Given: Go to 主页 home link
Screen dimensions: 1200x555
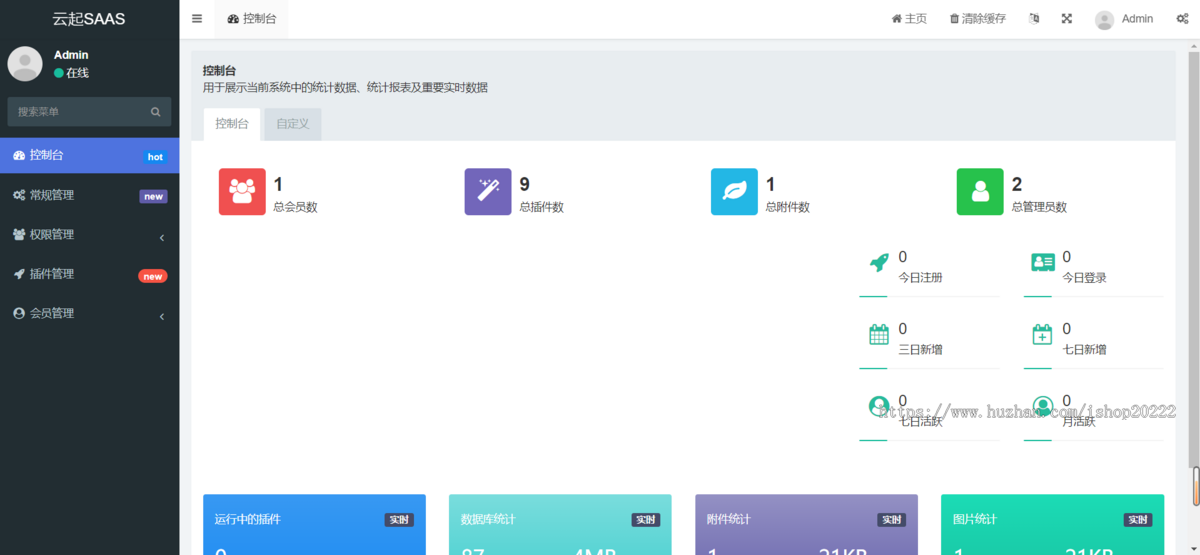Looking at the screenshot, I should click(909, 19).
